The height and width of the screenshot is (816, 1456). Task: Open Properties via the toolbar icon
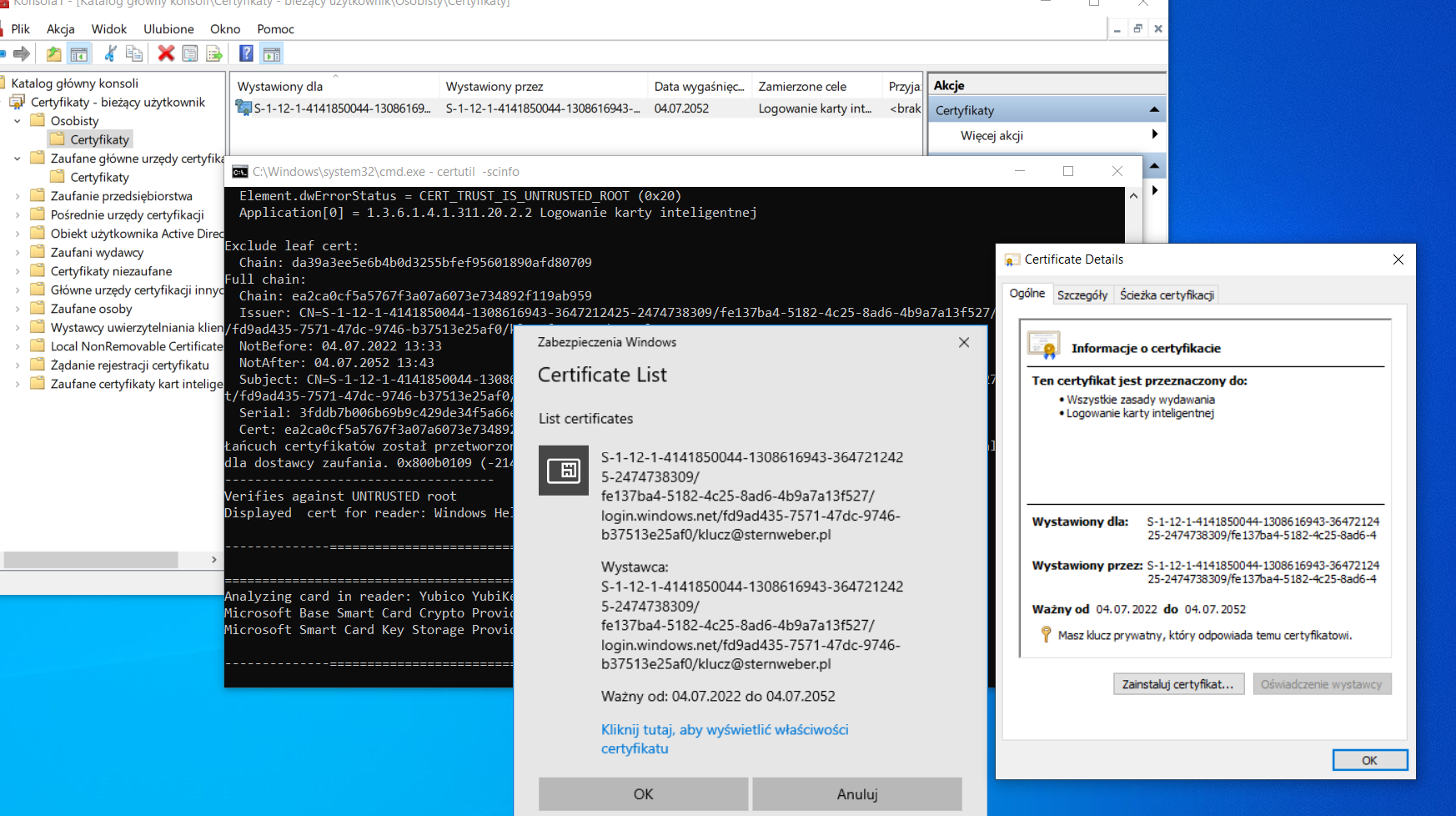pos(190,54)
